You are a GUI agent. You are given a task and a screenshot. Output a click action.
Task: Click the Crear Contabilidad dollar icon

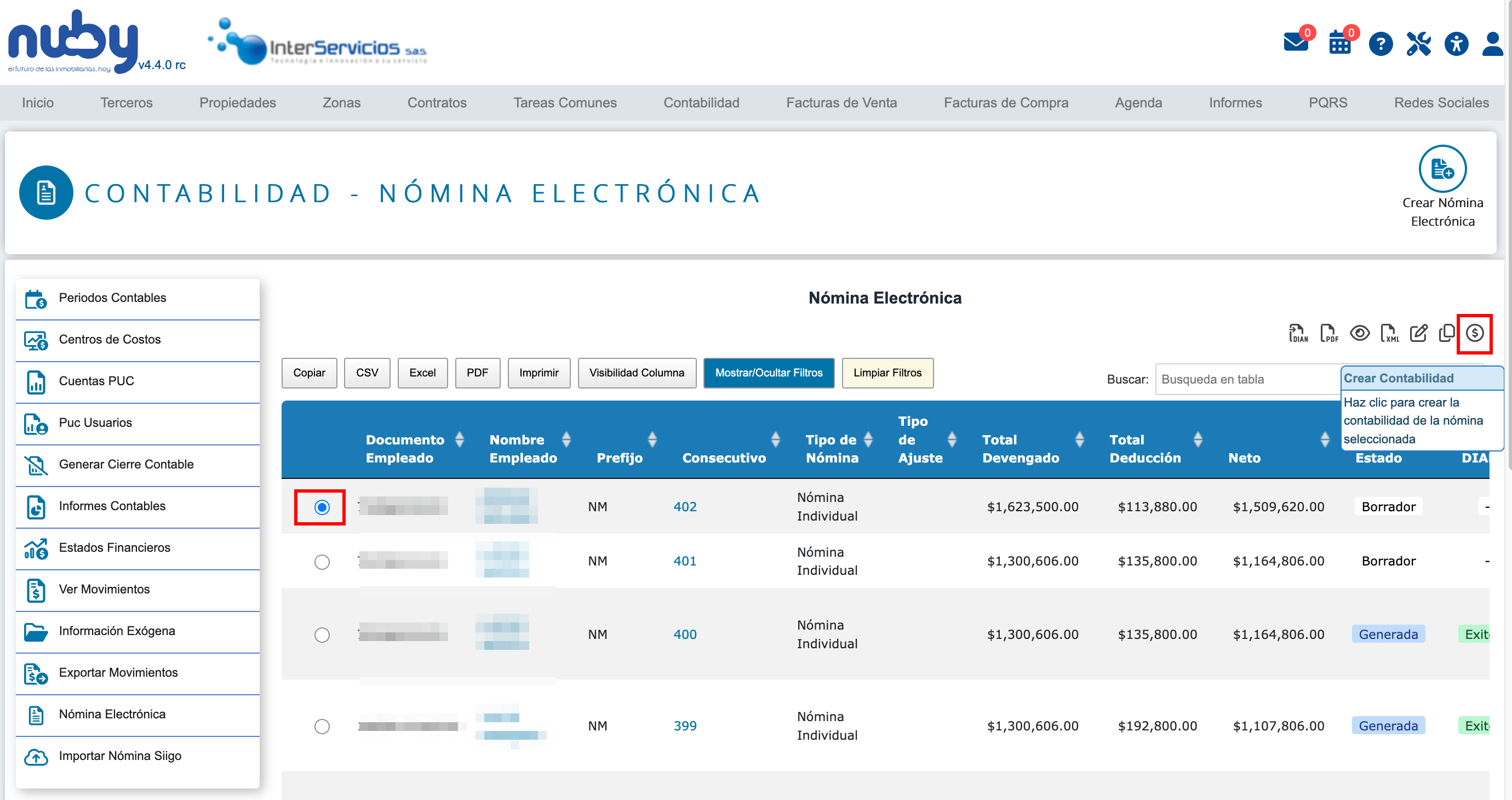coord(1474,333)
